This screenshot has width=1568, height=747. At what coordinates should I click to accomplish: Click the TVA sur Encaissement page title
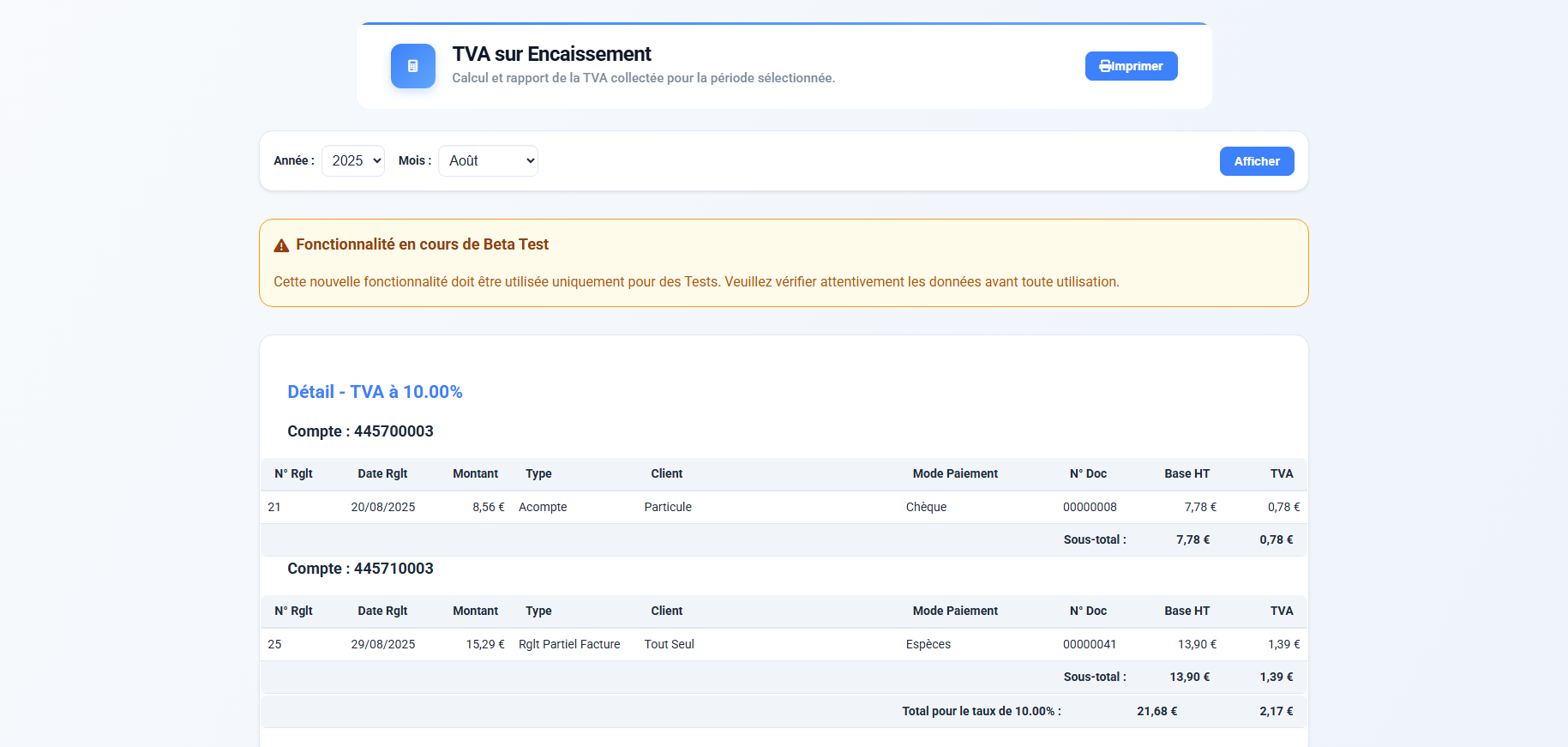(x=551, y=54)
